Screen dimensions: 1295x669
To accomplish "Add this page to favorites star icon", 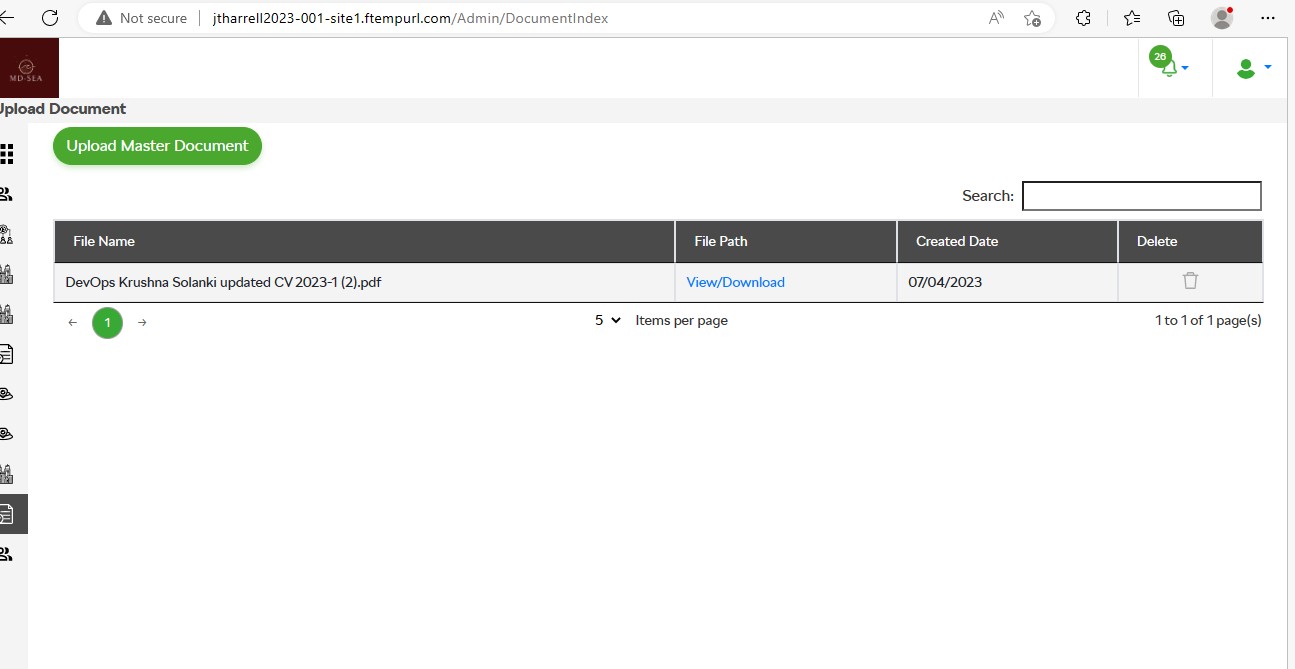I will [x=1032, y=18].
